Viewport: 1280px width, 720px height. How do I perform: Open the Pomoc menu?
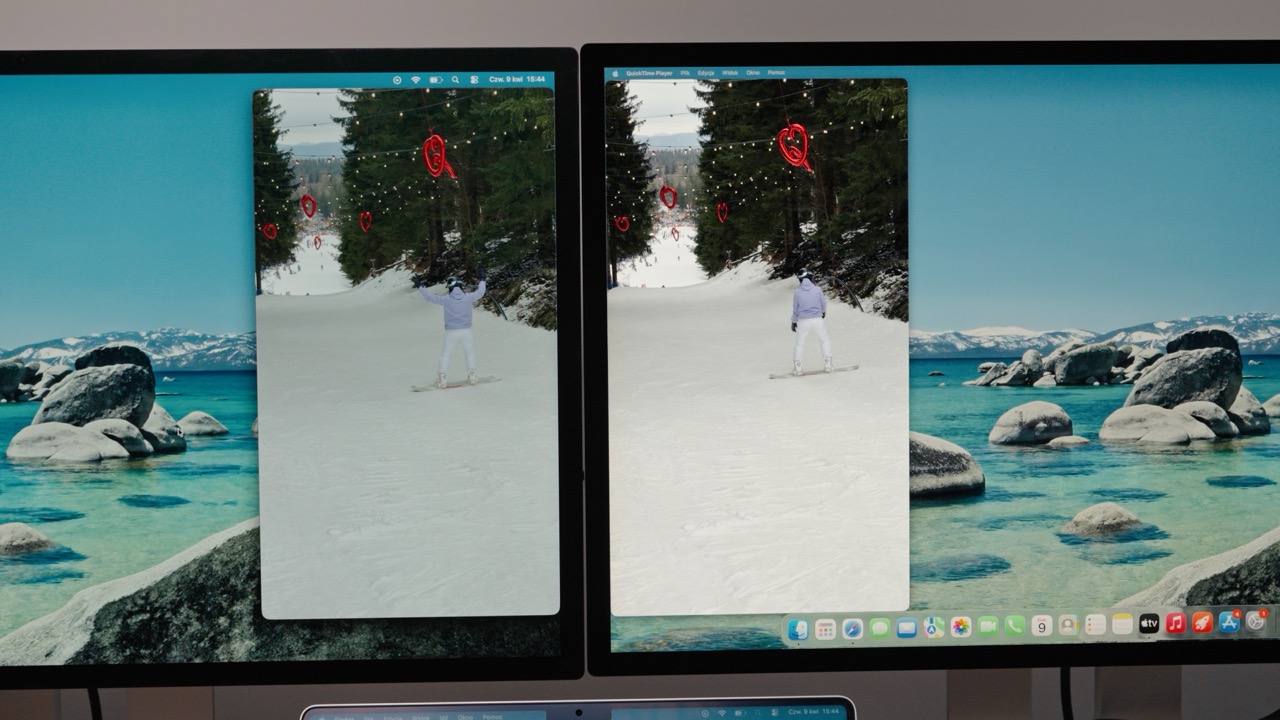point(776,73)
